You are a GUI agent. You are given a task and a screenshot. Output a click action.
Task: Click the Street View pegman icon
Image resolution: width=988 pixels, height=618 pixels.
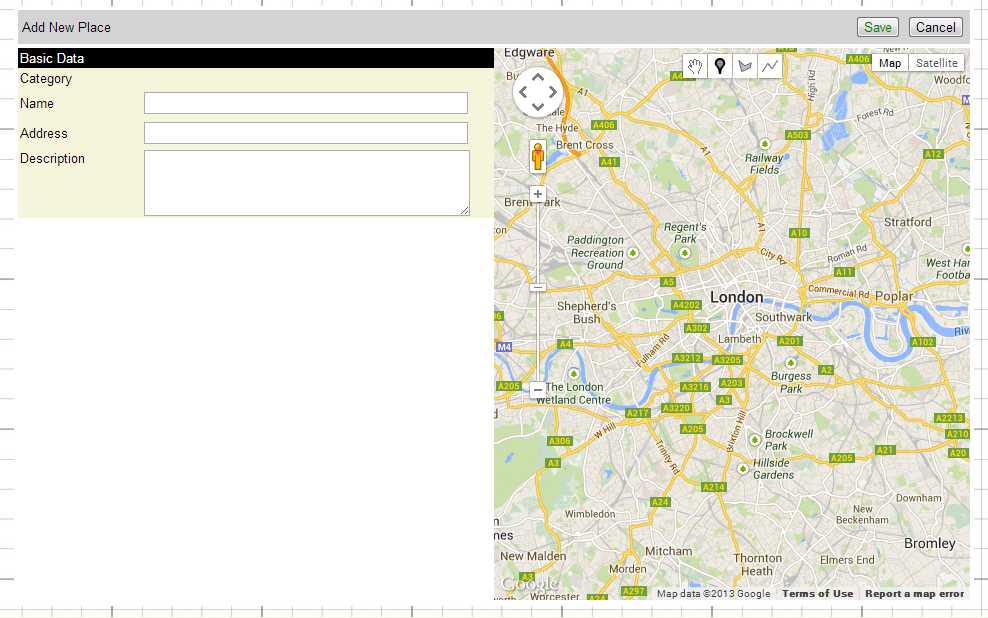pyautogui.click(x=537, y=156)
